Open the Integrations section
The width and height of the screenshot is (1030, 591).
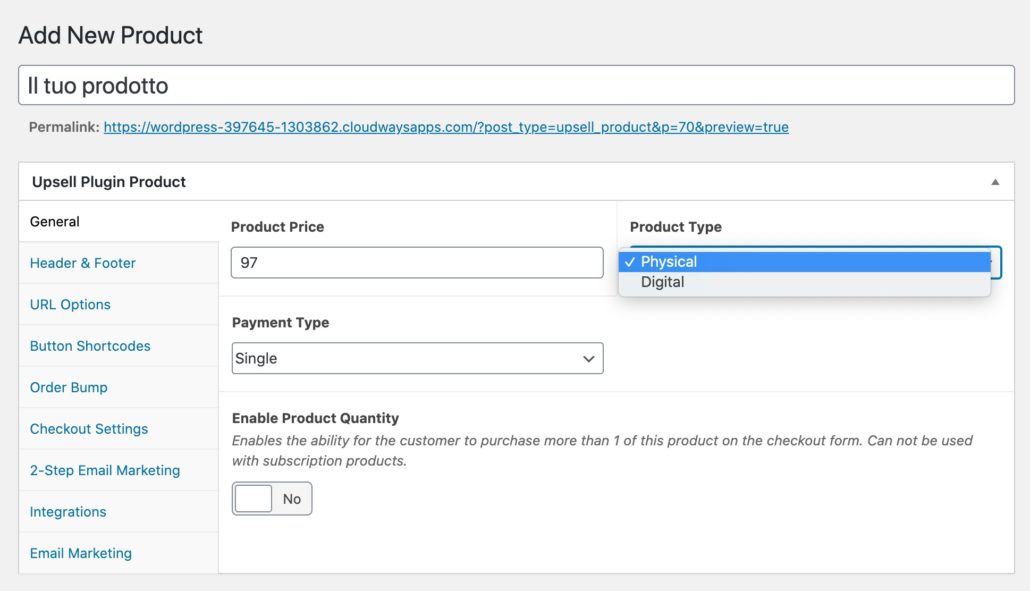pos(67,511)
